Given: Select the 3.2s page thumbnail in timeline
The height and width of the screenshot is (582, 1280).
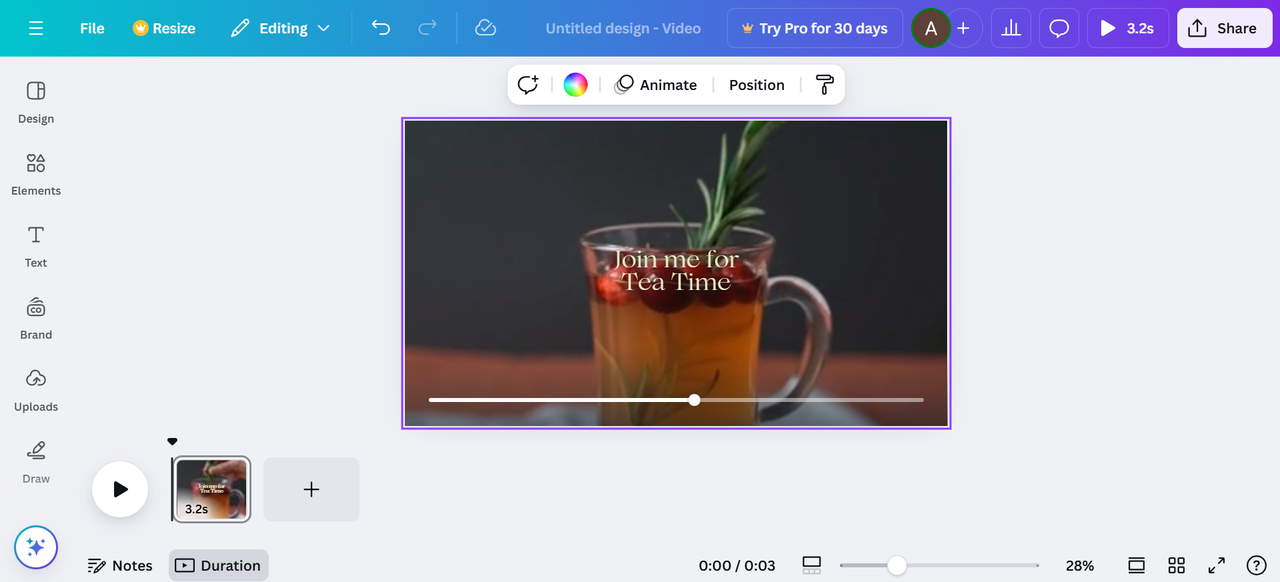Looking at the screenshot, I should point(212,489).
